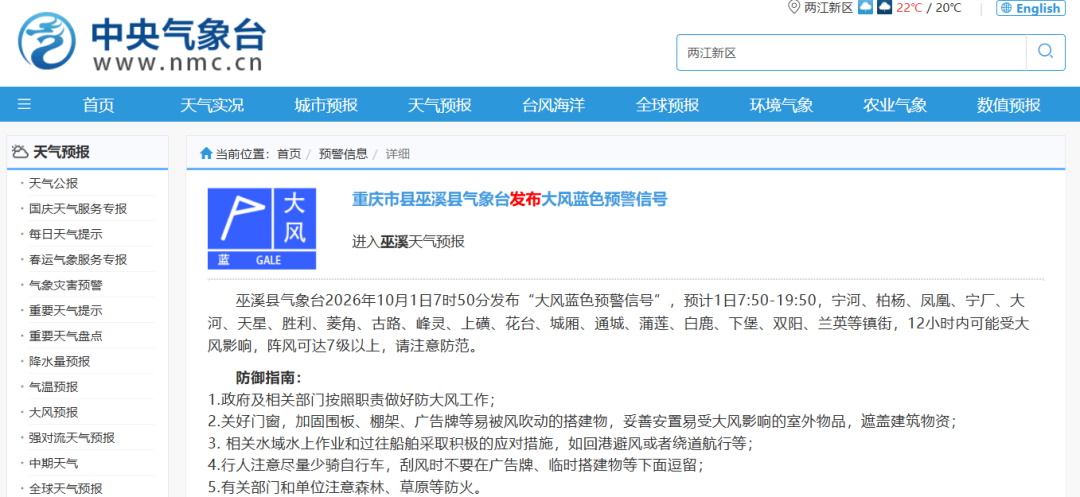Open 重要天气提示 in the sidebar
This screenshot has width=1080, height=497.
click(x=66, y=310)
